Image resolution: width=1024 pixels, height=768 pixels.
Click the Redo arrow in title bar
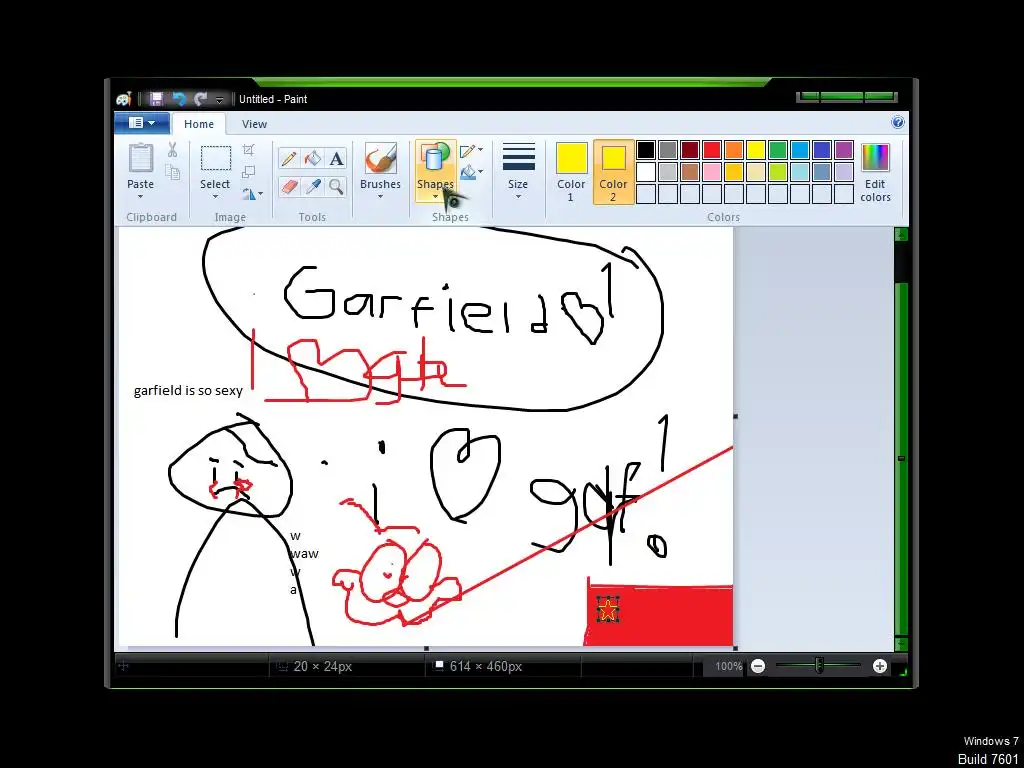(x=200, y=99)
